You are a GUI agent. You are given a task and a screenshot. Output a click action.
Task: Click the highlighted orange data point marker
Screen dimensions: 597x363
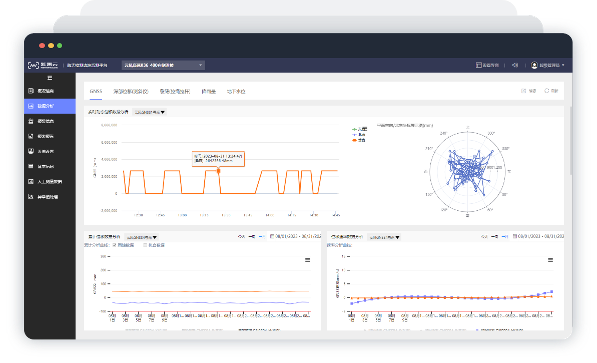(x=219, y=171)
